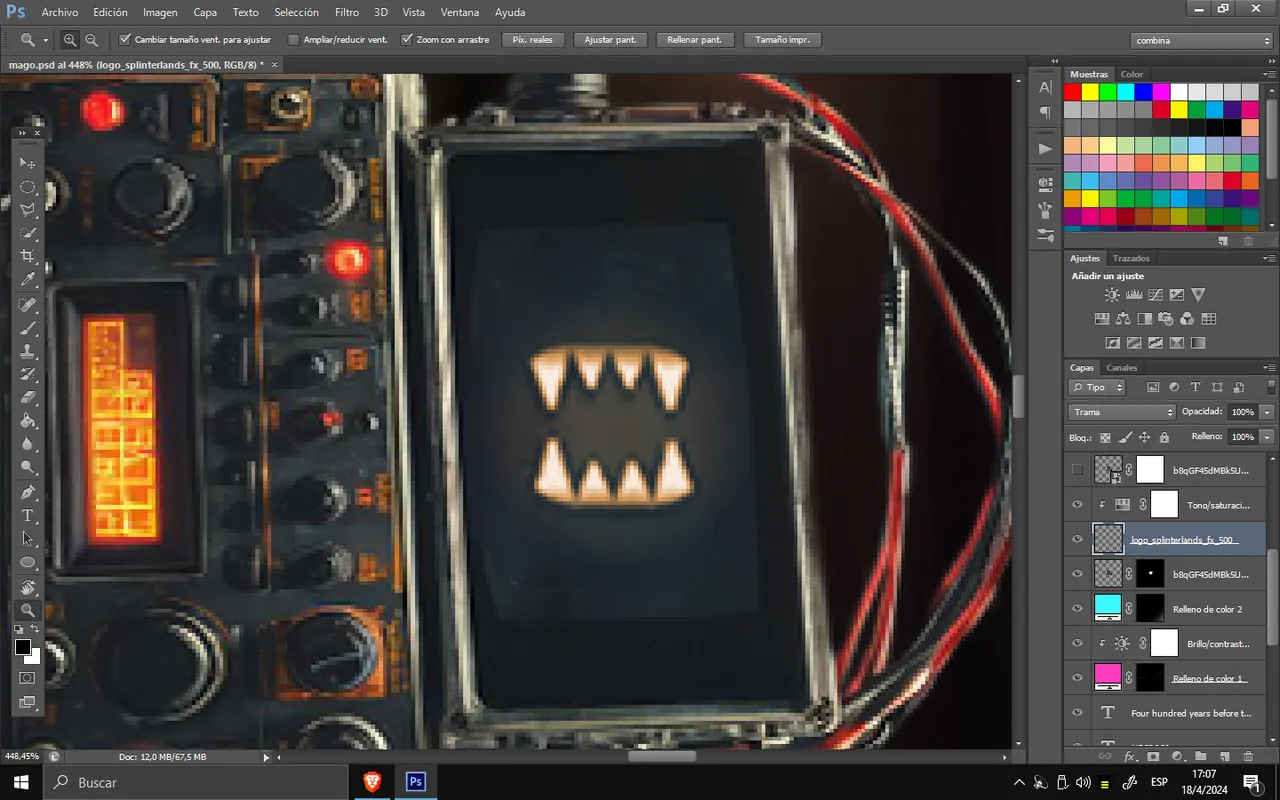Image resolution: width=1280 pixels, height=800 pixels.
Task: Open the Archivo menu
Action: coord(60,12)
